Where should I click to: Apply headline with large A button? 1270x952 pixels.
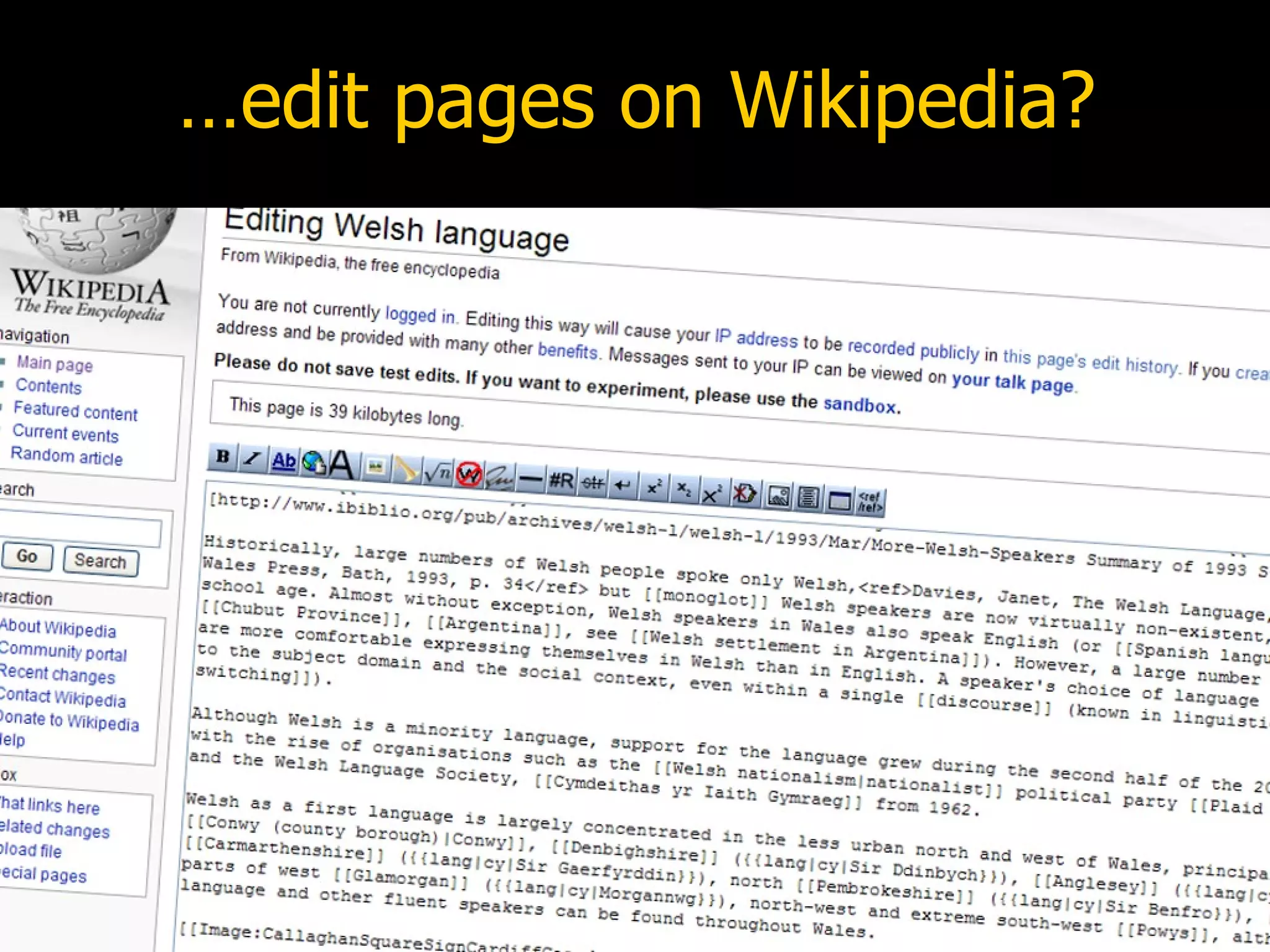[343, 465]
